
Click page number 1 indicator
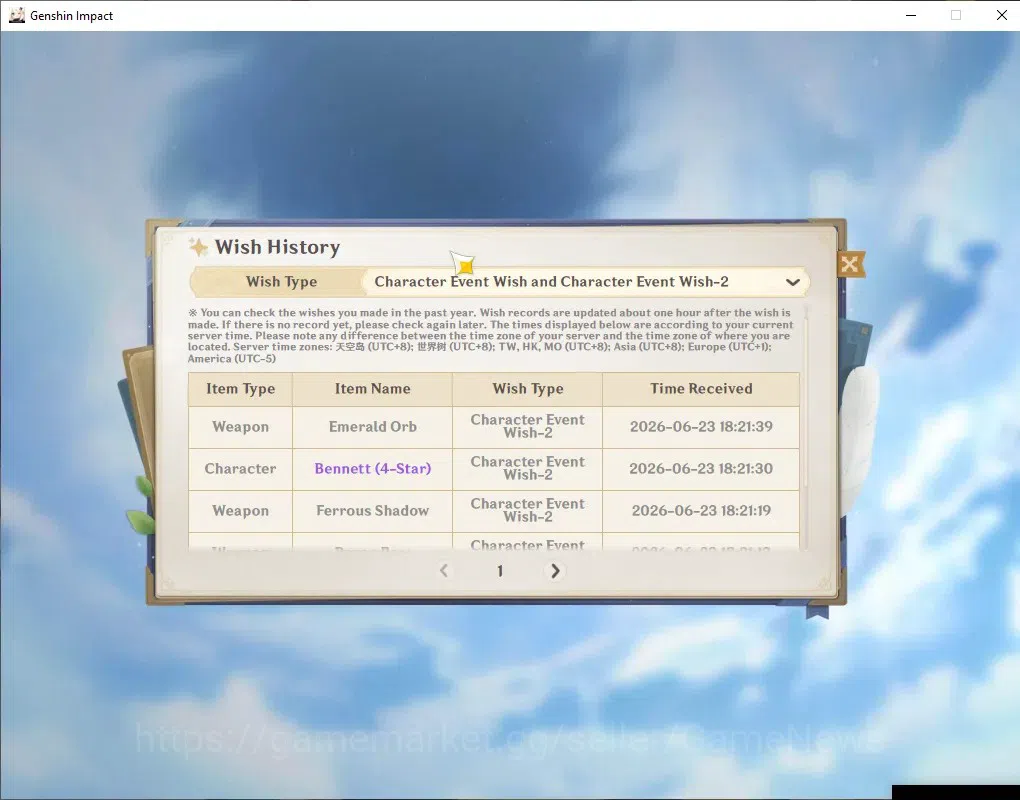click(x=500, y=571)
